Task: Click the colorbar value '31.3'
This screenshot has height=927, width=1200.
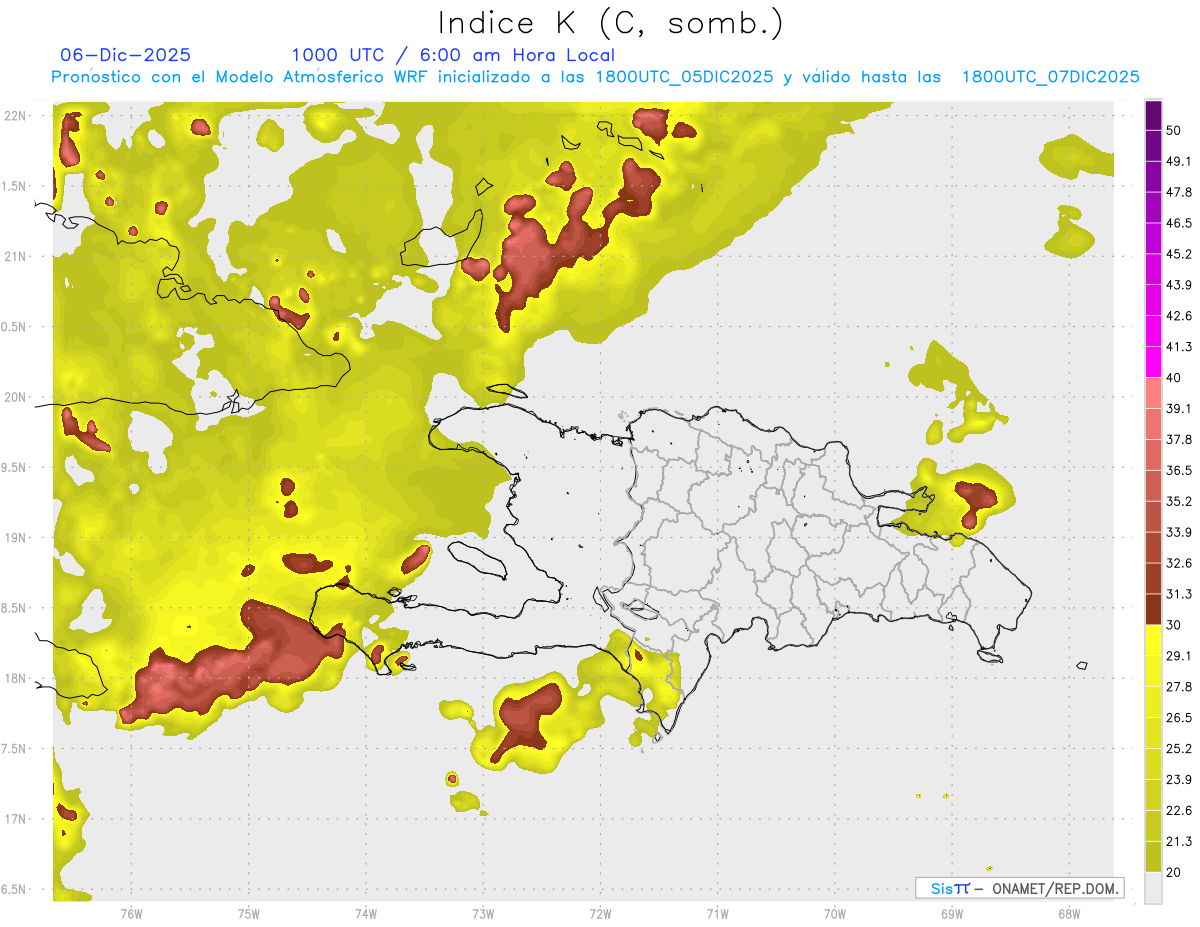Action: [x=1179, y=594]
